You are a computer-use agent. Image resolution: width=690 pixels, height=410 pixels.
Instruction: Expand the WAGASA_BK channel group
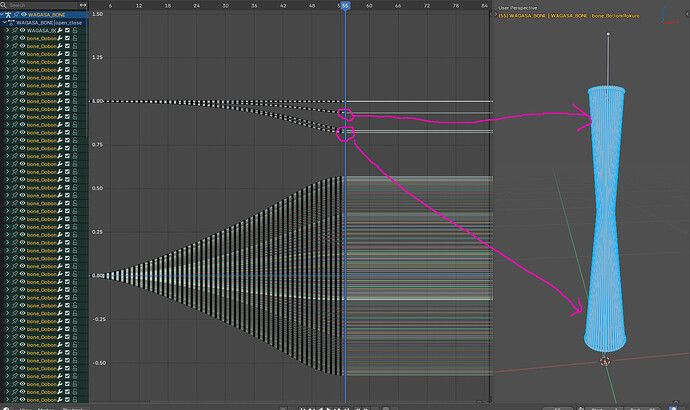pos(7,30)
